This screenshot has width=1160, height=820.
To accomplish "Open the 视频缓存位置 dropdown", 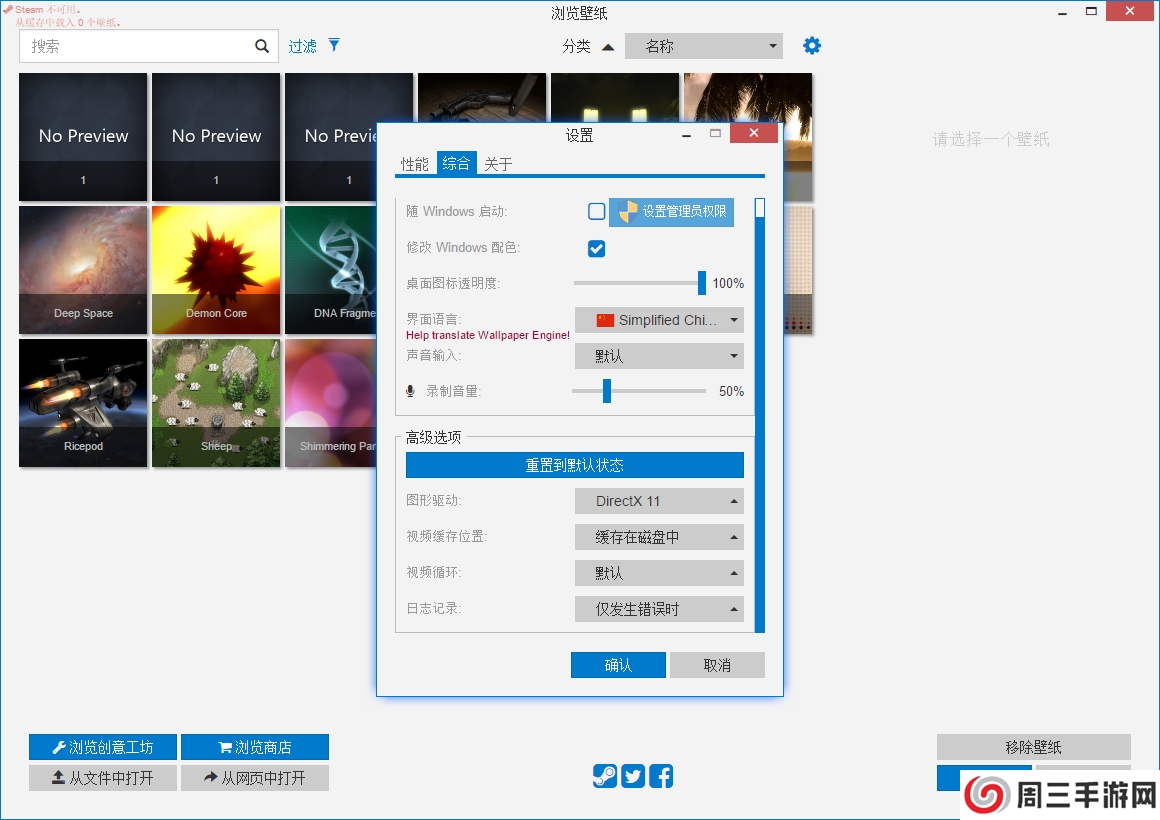I will (x=659, y=537).
